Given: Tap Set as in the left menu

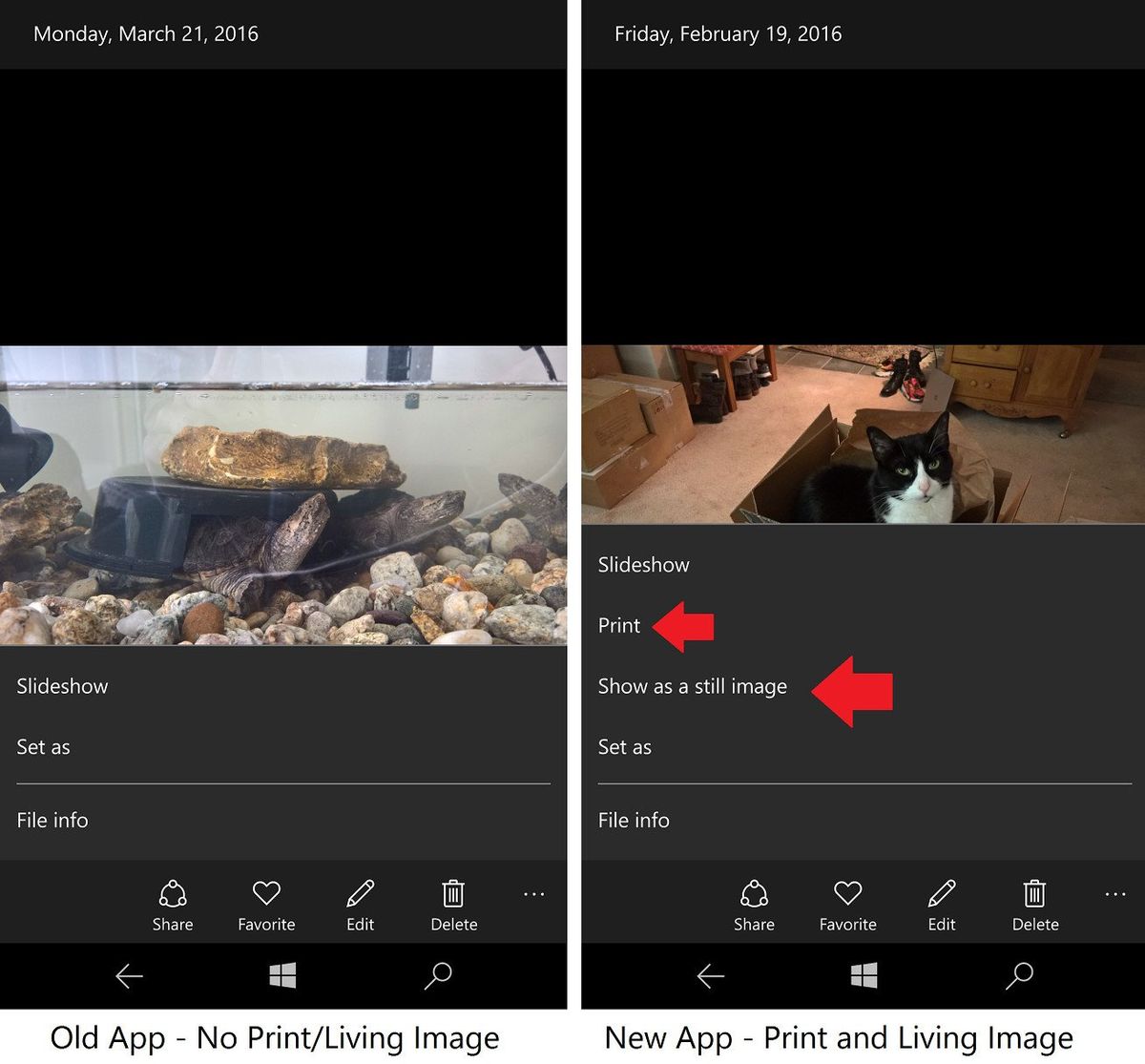Looking at the screenshot, I should pyautogui.click(x=43, y=747).
